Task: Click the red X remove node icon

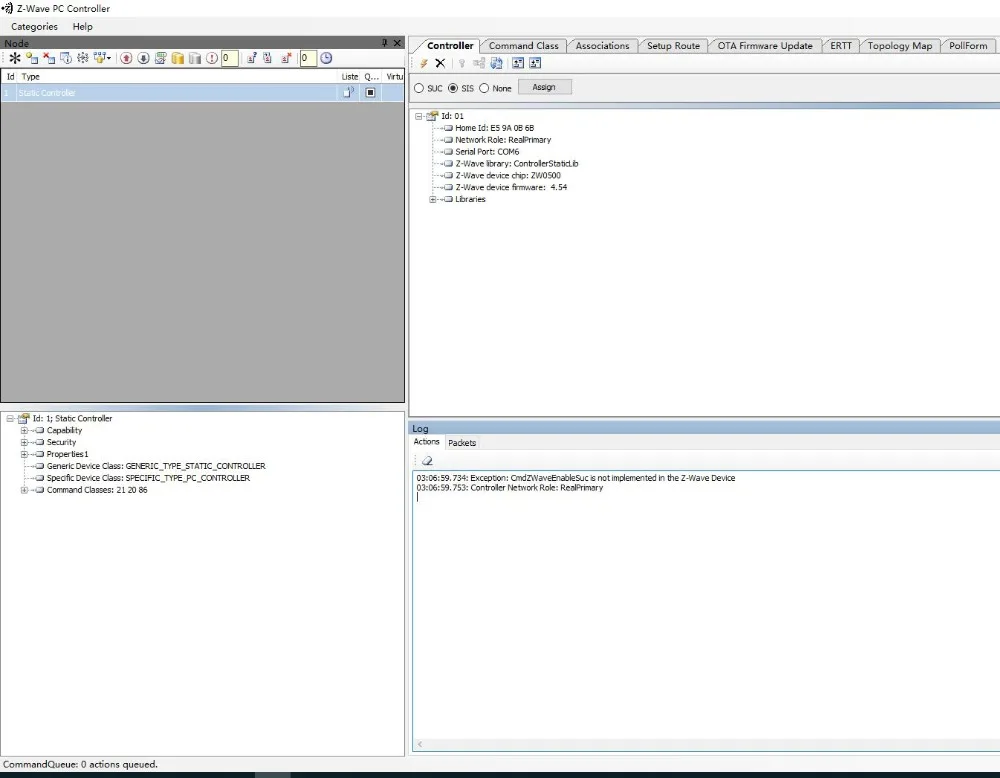Action: click(x=49, y=58)
